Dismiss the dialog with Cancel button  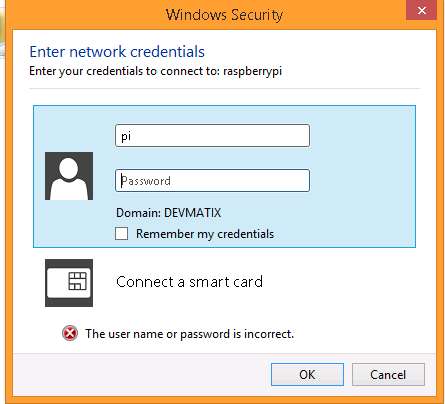coord(388,375)
